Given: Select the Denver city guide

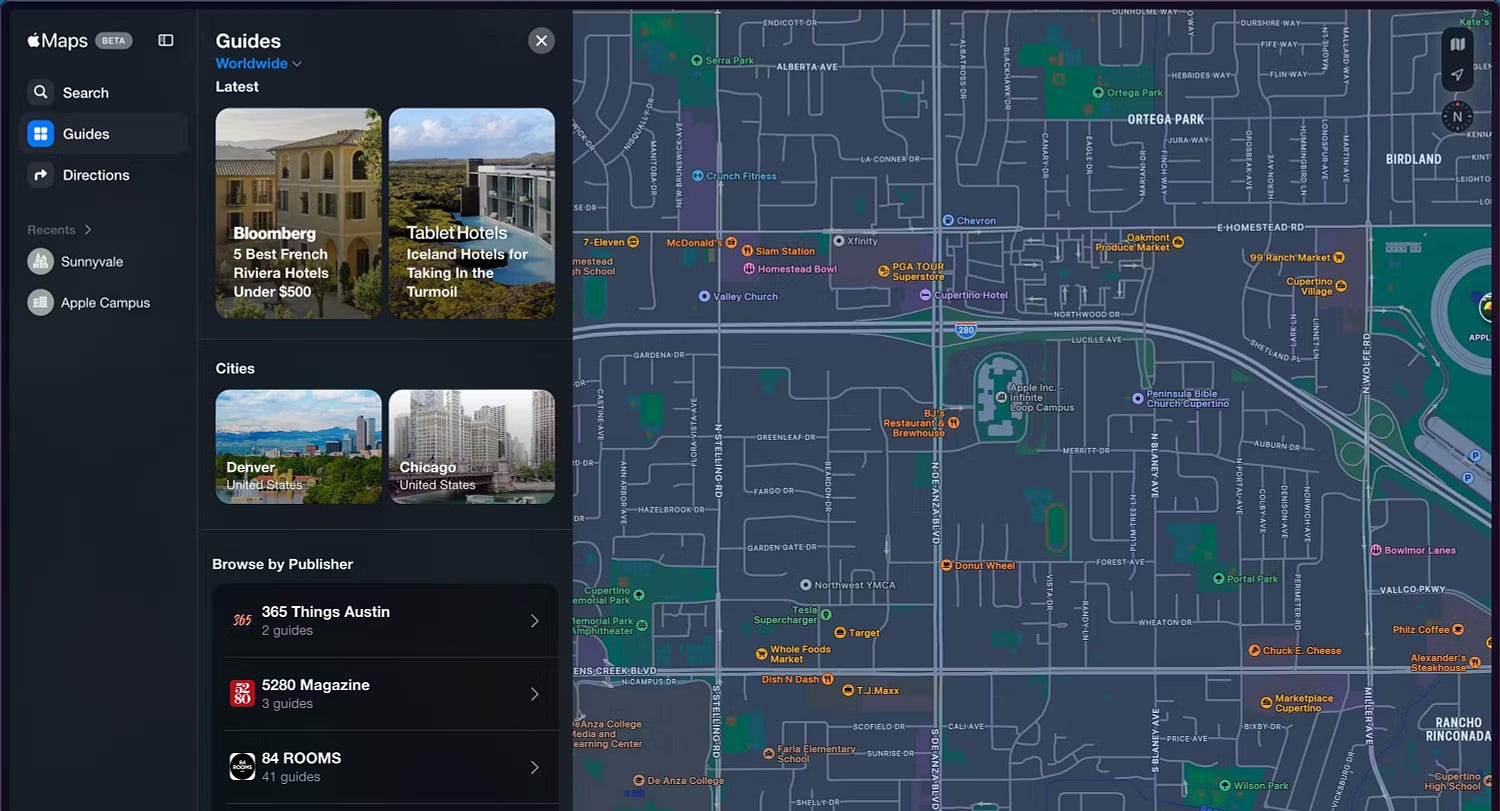Looking at the screenshot, I should click(x=298, y=447).
